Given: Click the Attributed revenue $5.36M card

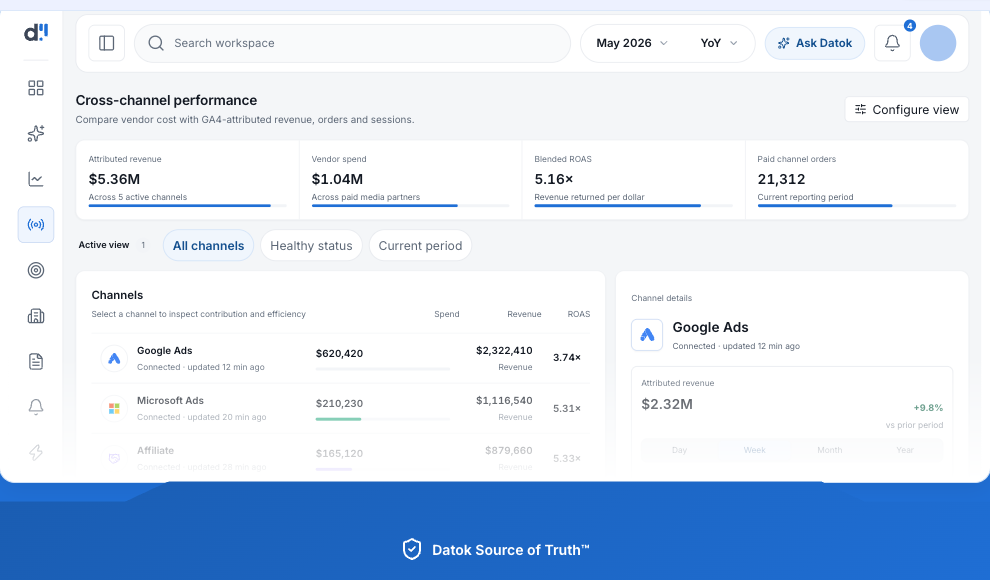Looking at the screenshot, I should pos(188,180).
